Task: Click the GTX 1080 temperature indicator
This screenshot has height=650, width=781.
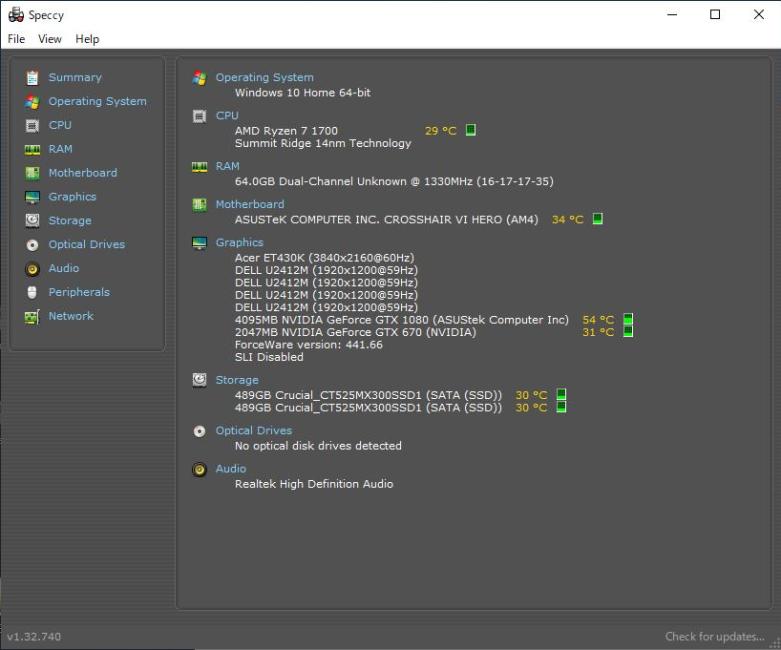Action: pyautogui.click(x=628, y=320)
